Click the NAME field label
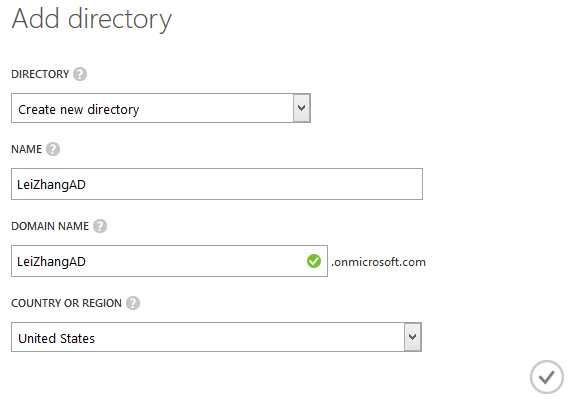This screenshot has width=568, height=399. (x=26, y=149)
